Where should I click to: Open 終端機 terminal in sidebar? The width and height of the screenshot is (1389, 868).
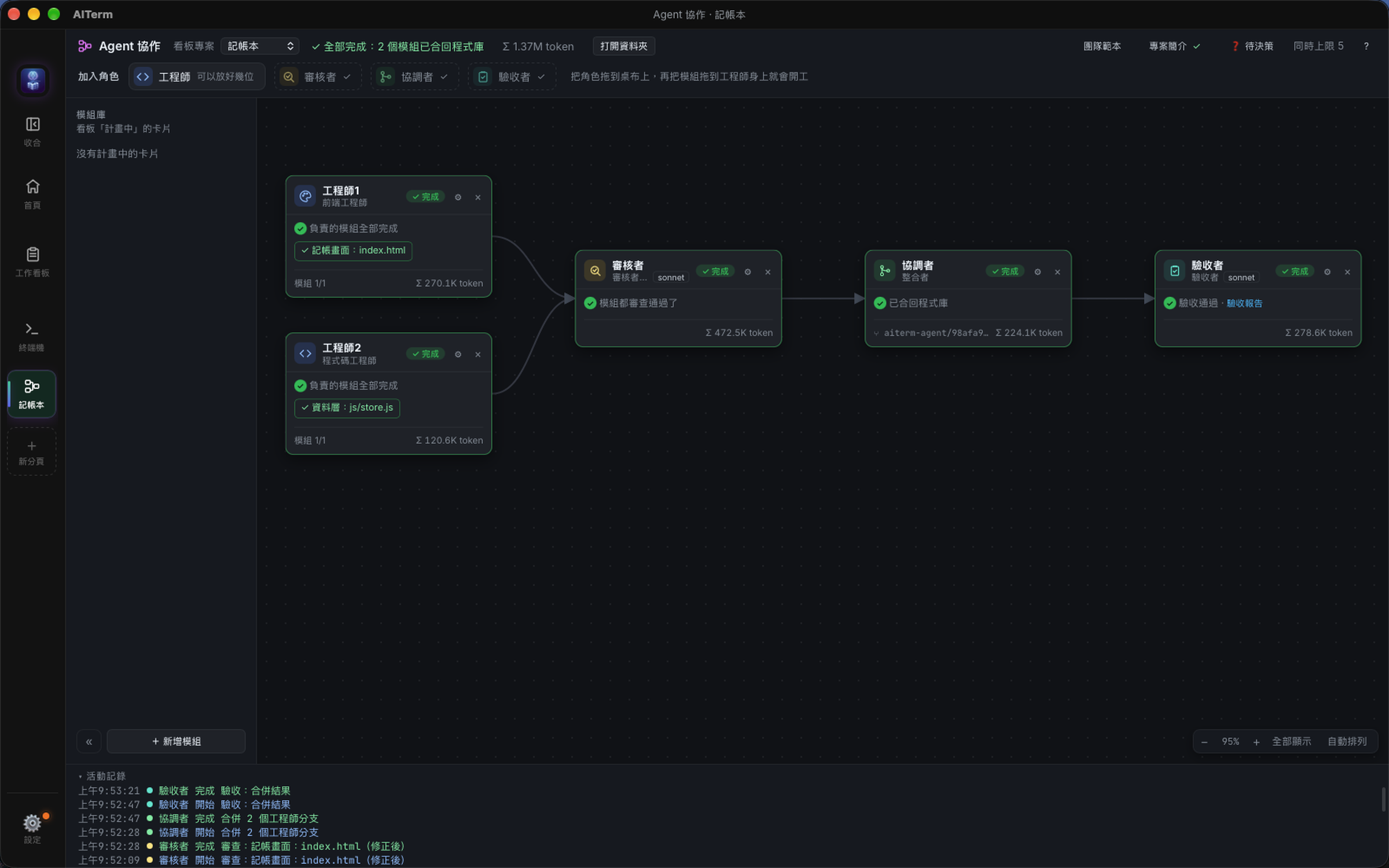[x=32, y=336]
